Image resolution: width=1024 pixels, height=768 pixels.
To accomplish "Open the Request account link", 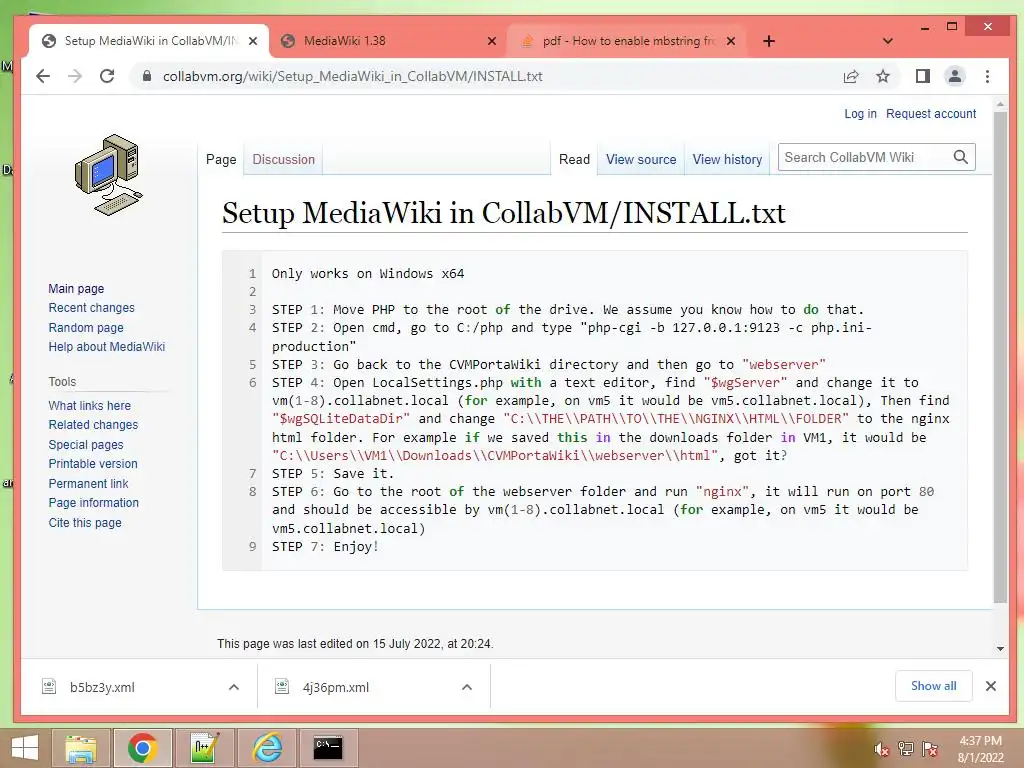I will click(x=931, y=114).
